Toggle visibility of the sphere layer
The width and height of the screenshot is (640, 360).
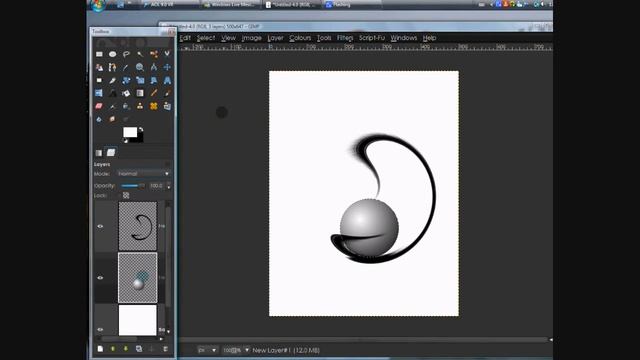tap(100, 278)
